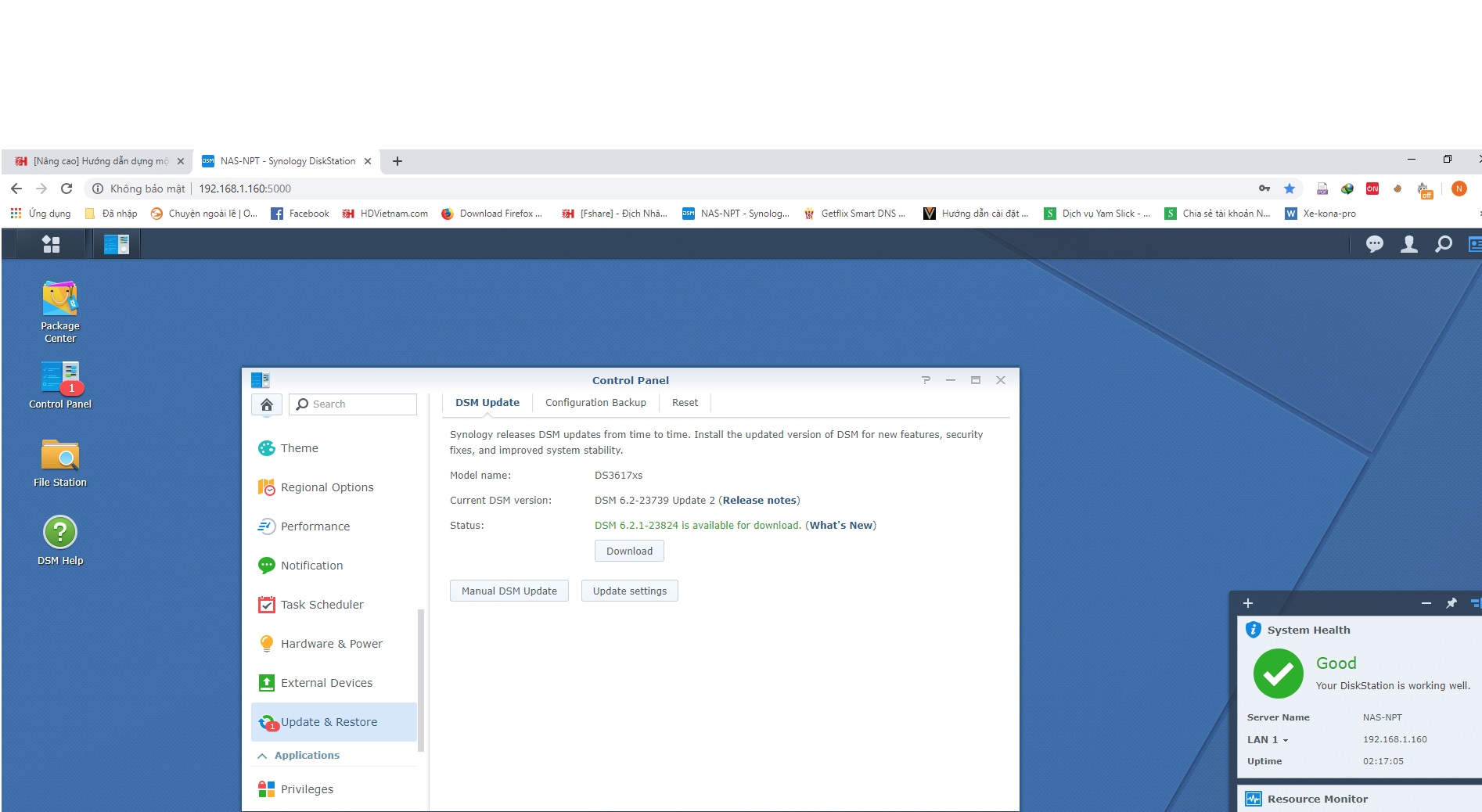Click the Download button
The width and height of the screenshot is (1482, 812).
pyautogui.click(x=629, y=551)
